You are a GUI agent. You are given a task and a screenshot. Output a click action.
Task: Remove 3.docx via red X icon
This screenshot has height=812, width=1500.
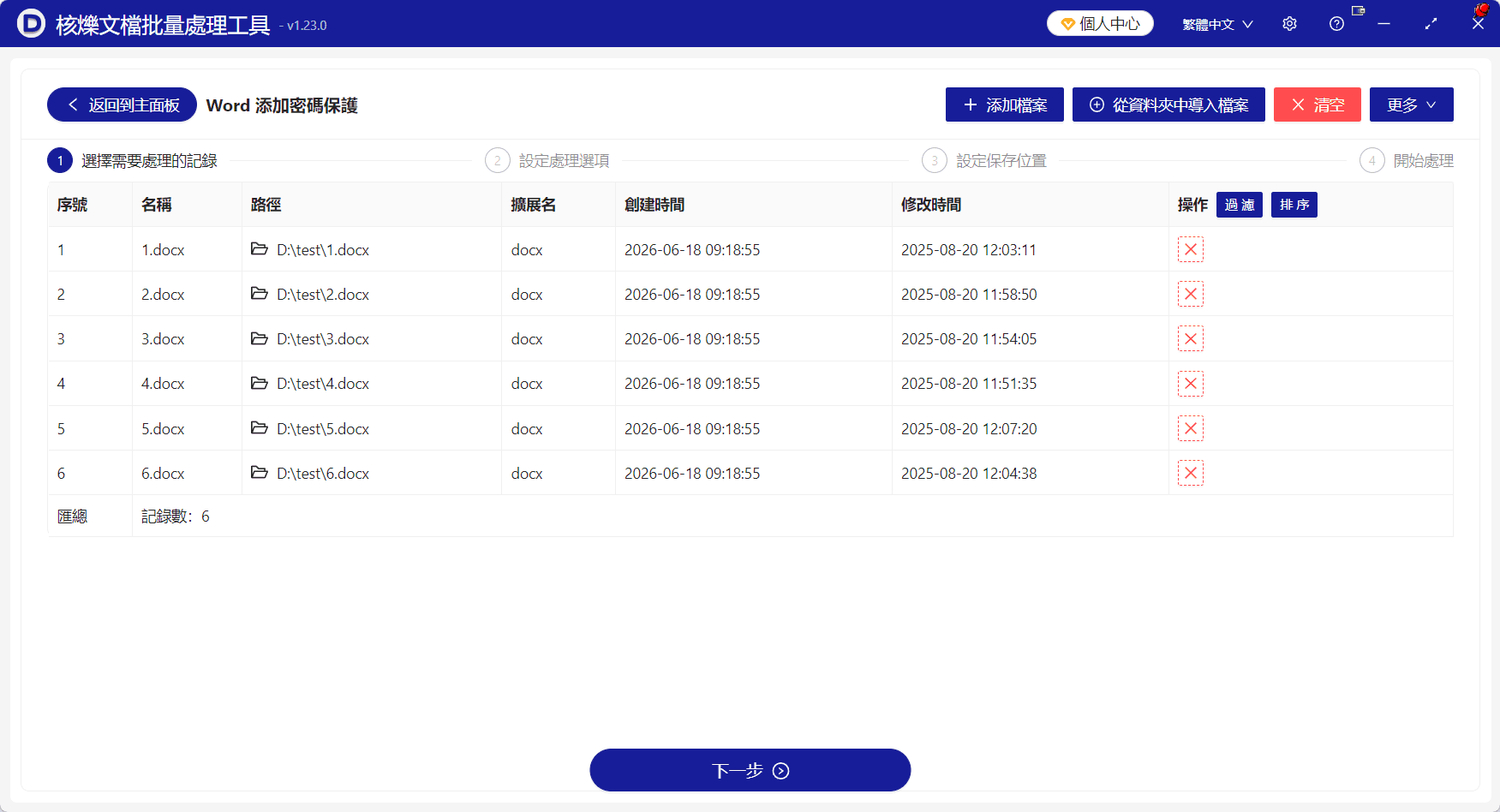pos(1190,338)
